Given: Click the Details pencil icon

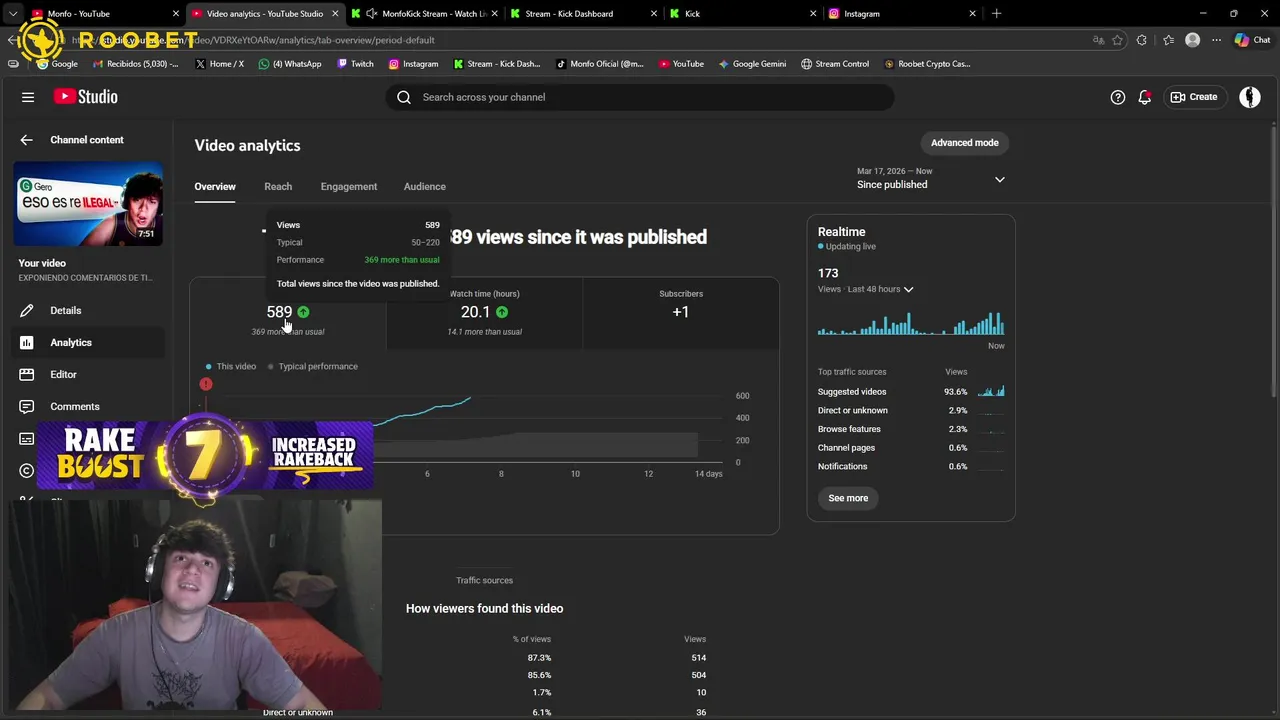Looking at the screenshot, I should pyautogui.click(x=27, y=311).
